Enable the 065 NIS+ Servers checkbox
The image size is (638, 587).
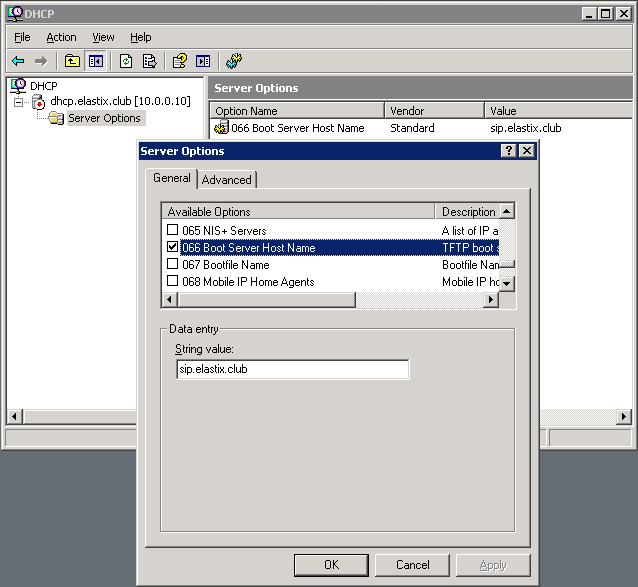pos(173,231)
